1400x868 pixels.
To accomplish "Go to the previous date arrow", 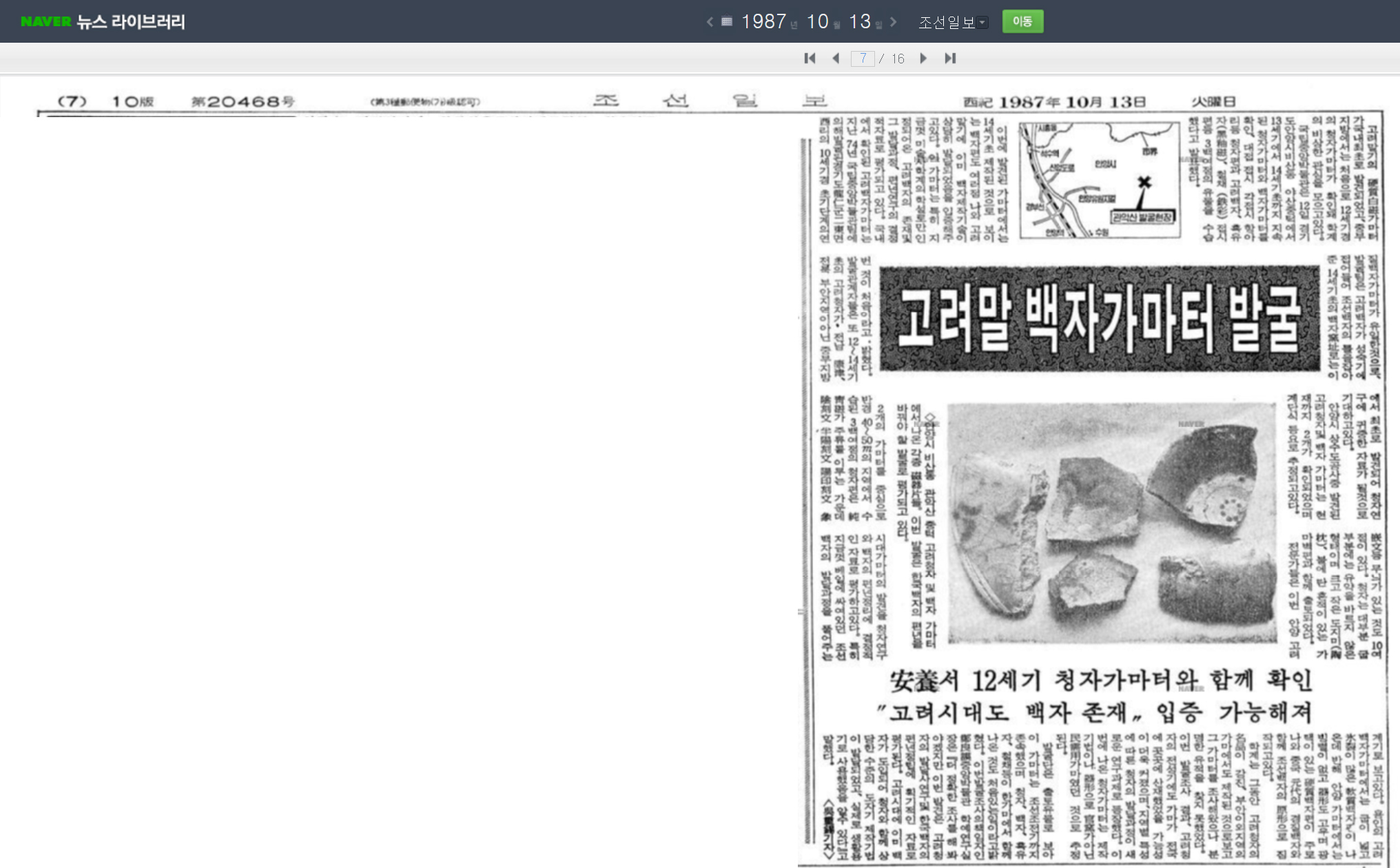I will coord(710,21).
